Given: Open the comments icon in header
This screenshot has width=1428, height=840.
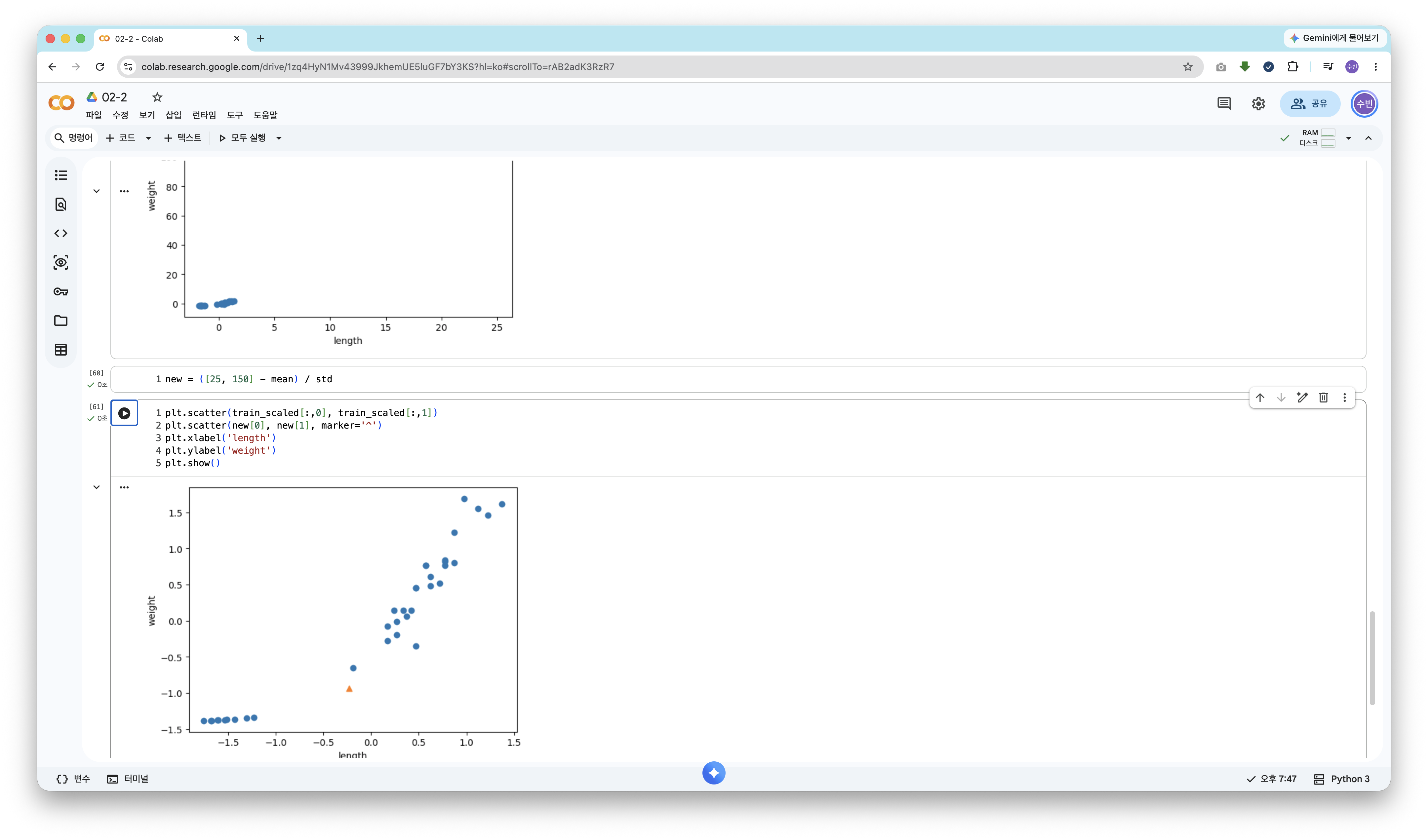Looking at the screenshot, I should pyautogui.click(x=1224, y=104).
